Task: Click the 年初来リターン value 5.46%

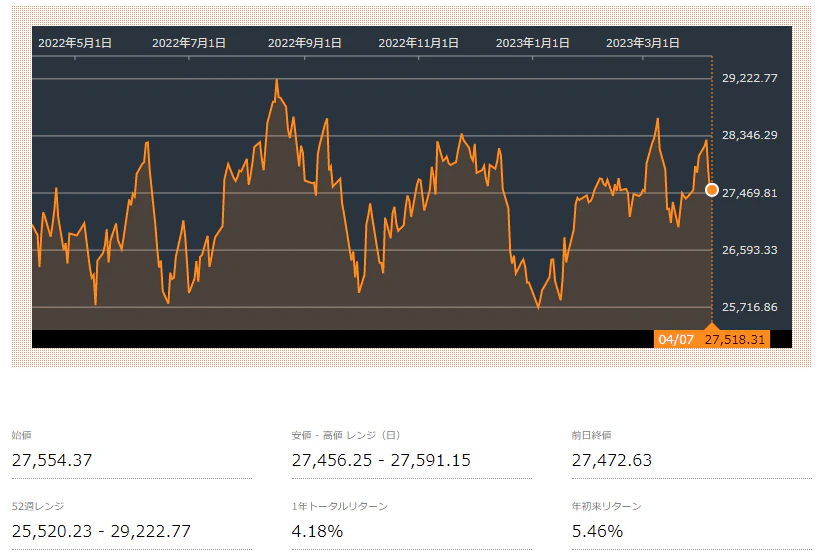Action: click(x=597, y=531)
